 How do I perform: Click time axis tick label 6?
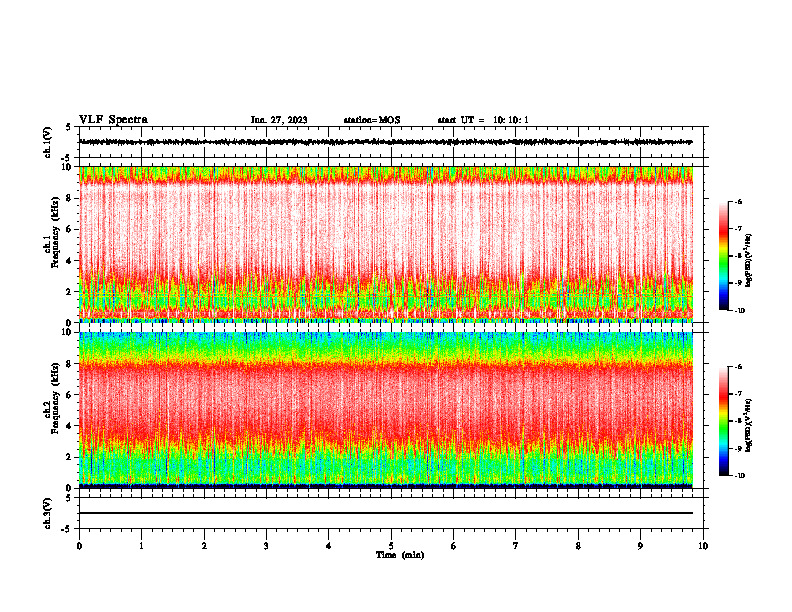(x=454, y=546)
